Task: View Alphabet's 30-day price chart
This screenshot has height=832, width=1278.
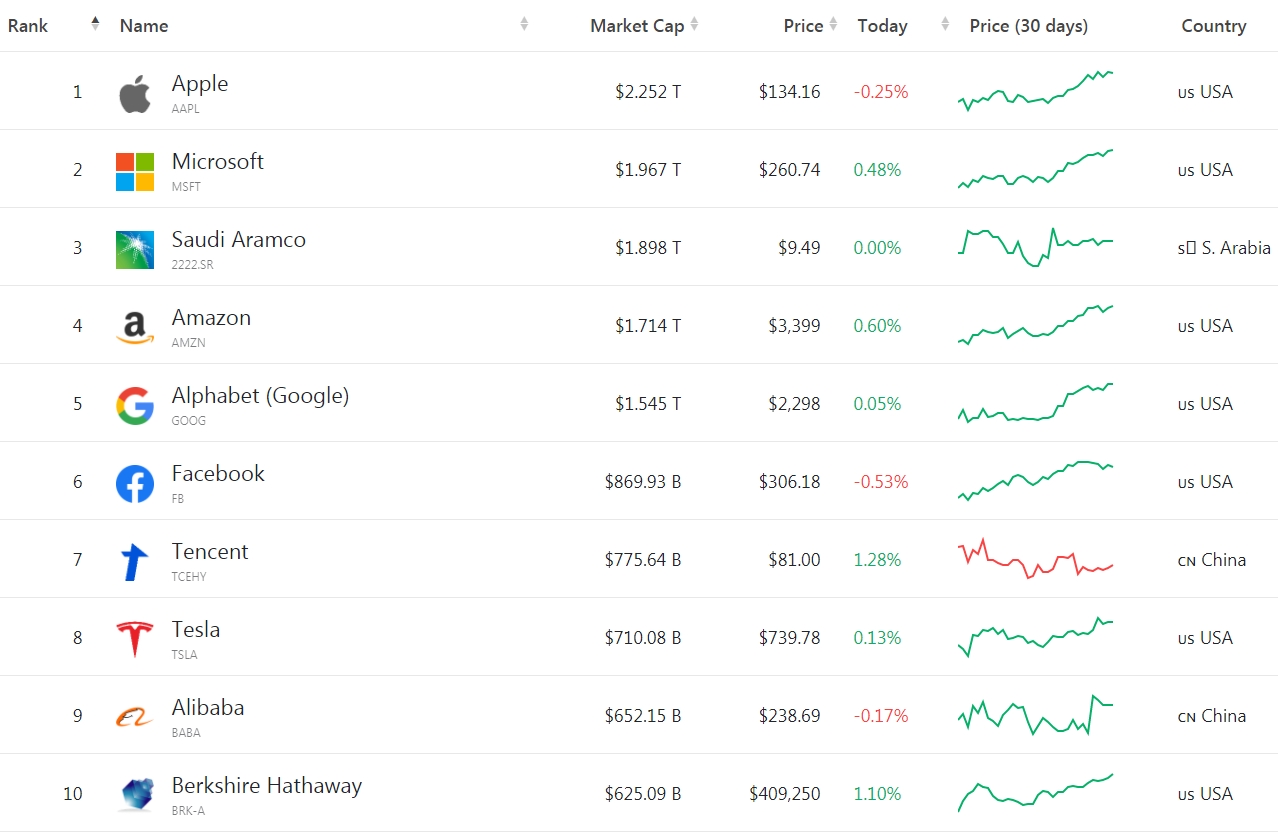Action: point(1035,403)
